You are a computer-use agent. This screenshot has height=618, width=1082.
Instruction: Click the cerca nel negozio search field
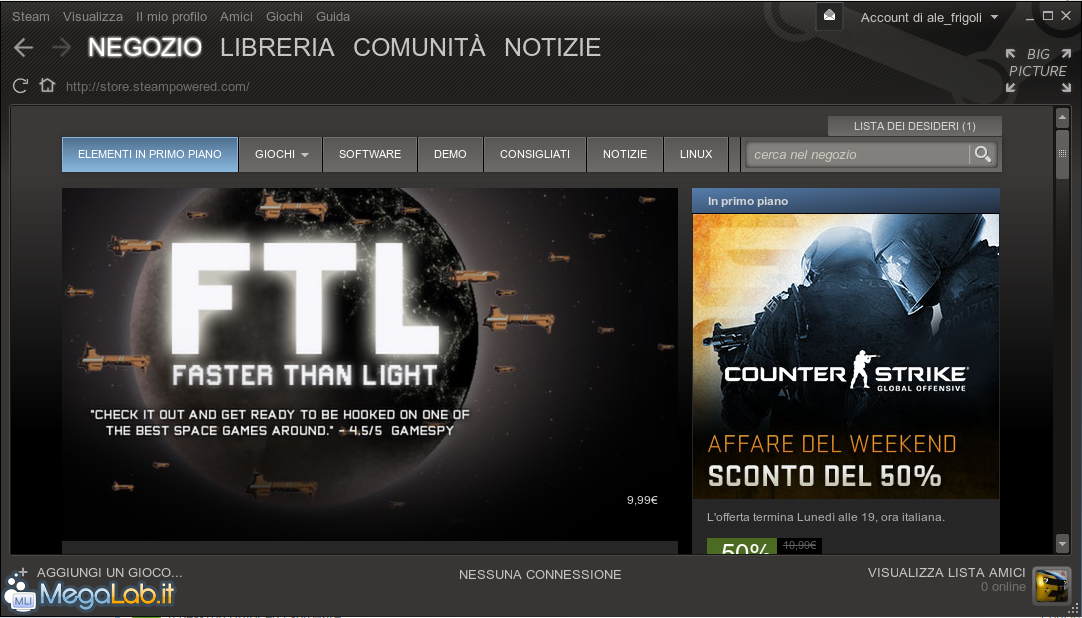[858, 154]
